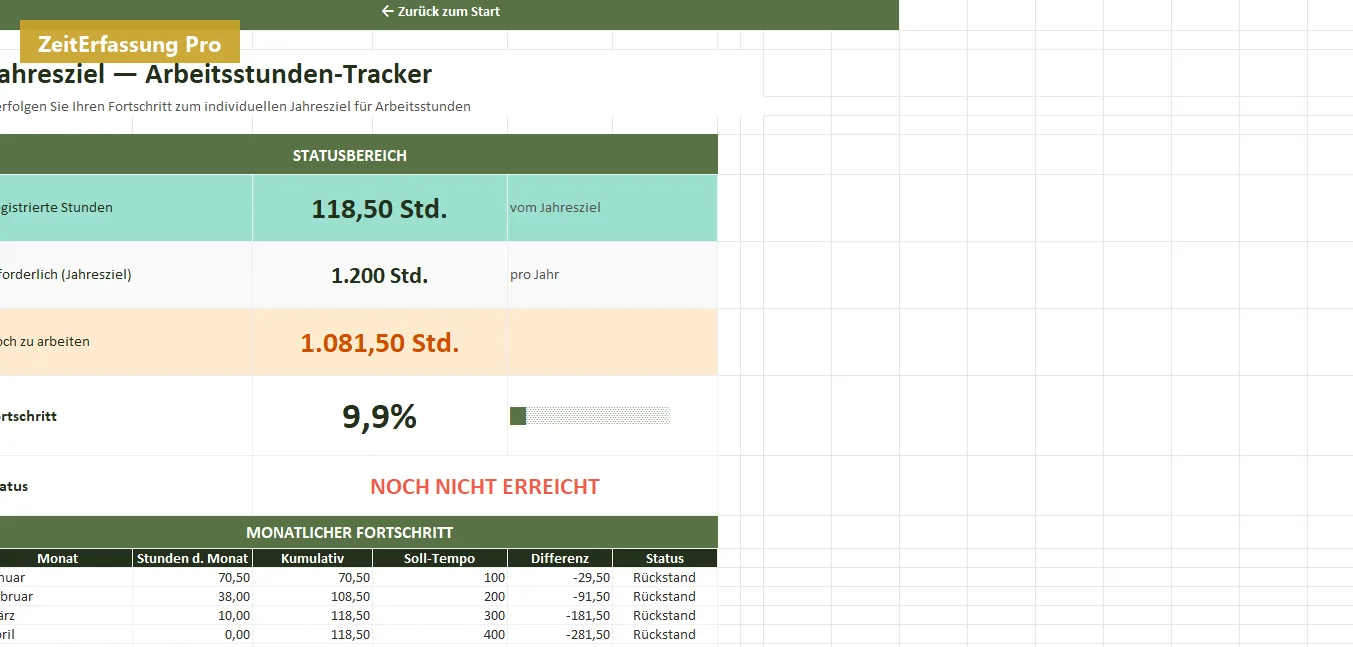Viewport: 1353px width, 647px height.
Task: Select the STATUSBEREICH header
Action: (349, 155)
